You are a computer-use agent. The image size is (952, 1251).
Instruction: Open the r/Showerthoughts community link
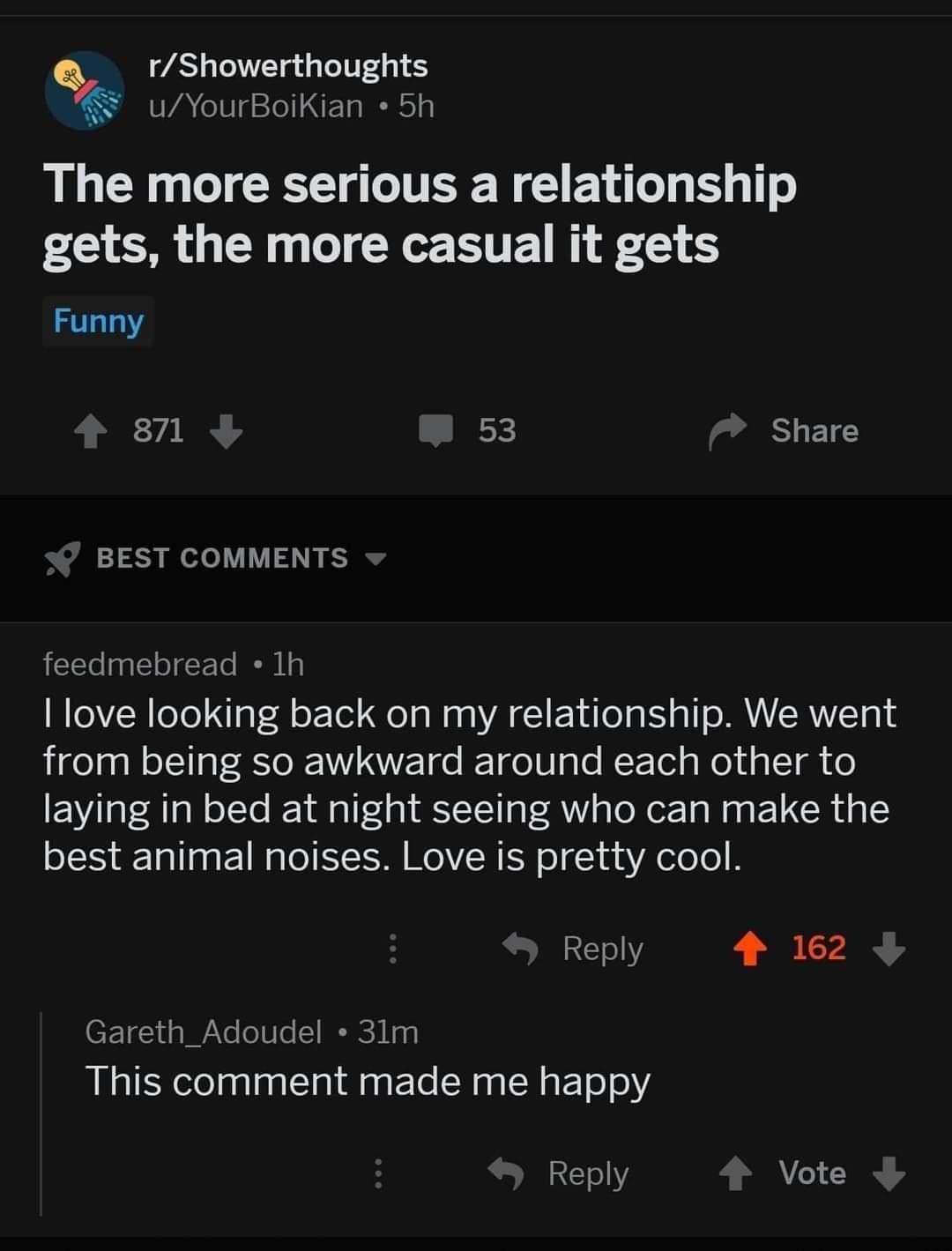click(x=287, y=66)
